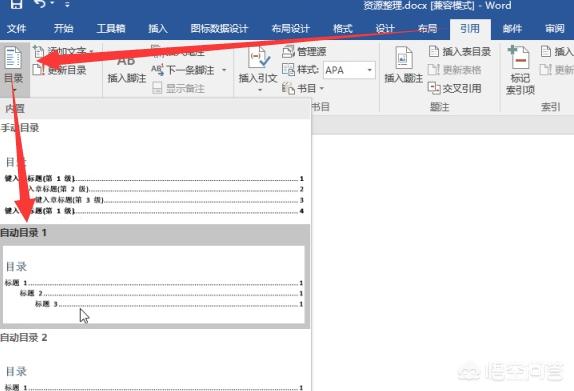Expand the undo history dropdown arrow
The image size is (574, 391).
(x=52, y=4)
